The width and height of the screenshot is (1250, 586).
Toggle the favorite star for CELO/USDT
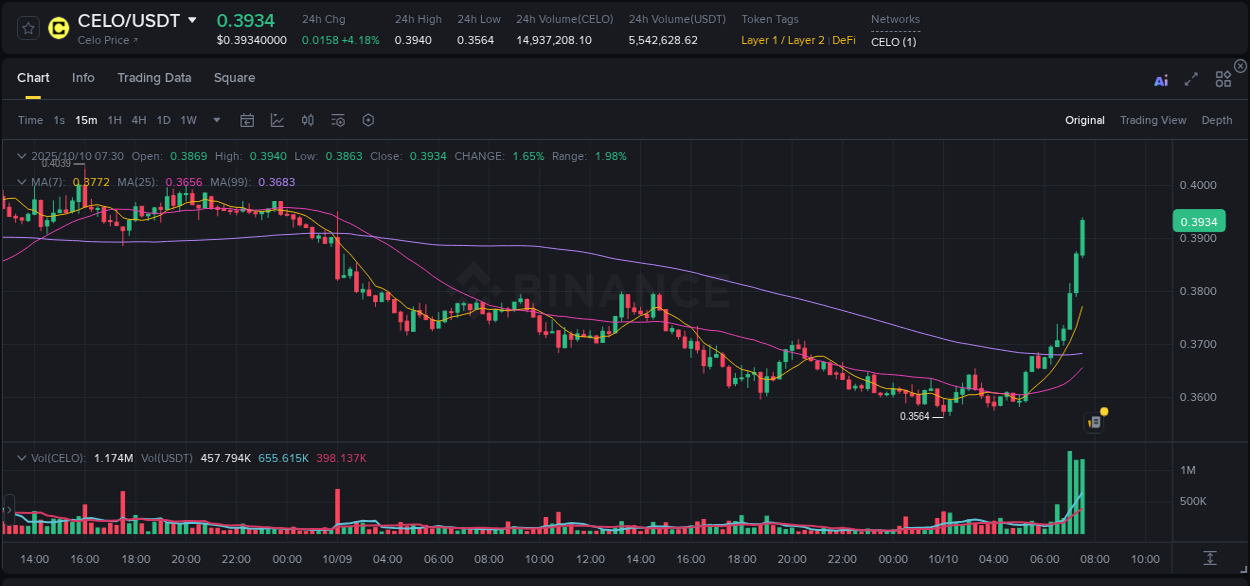27,28
